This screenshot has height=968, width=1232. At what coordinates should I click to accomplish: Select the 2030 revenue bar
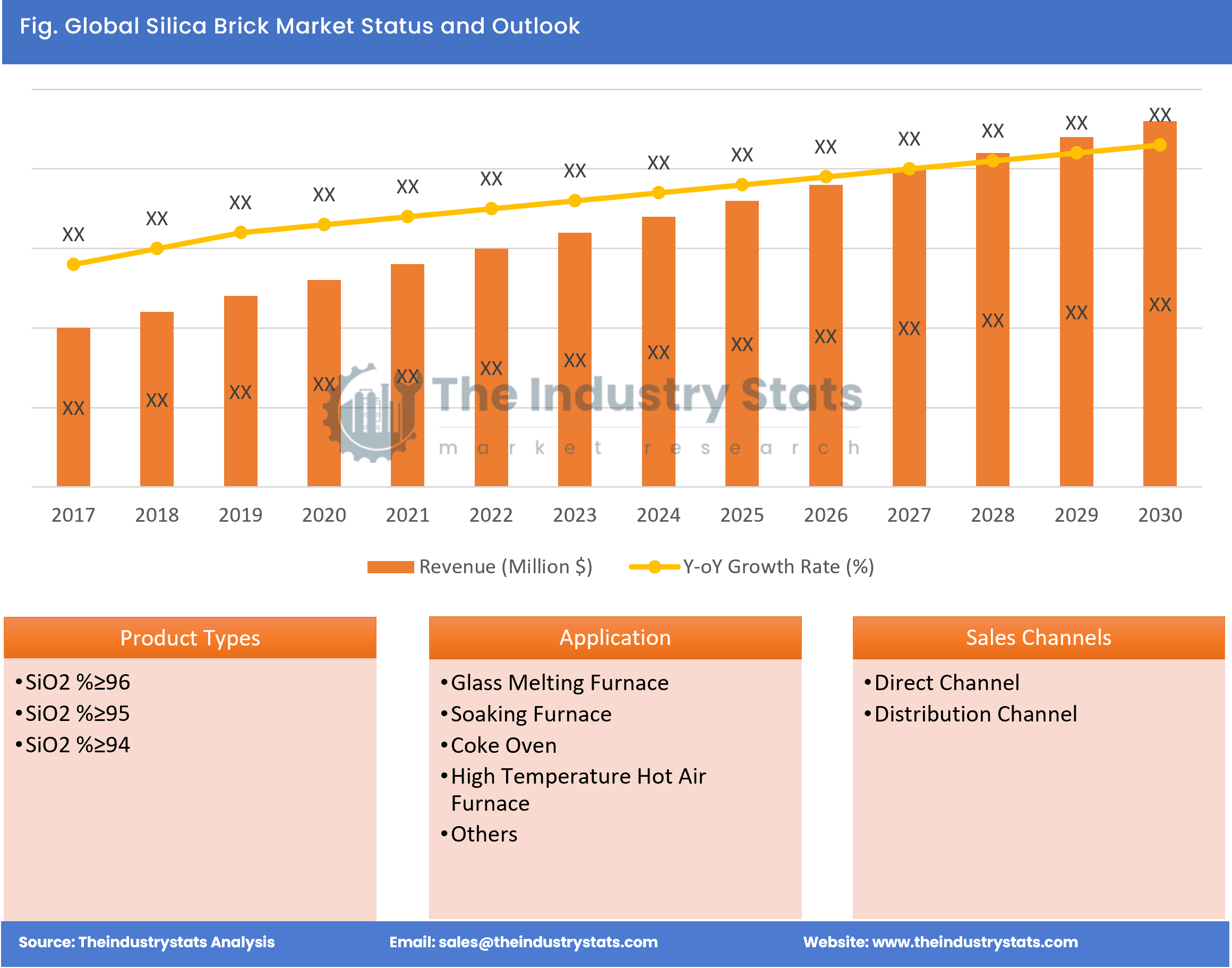[x=1160, y=304]
